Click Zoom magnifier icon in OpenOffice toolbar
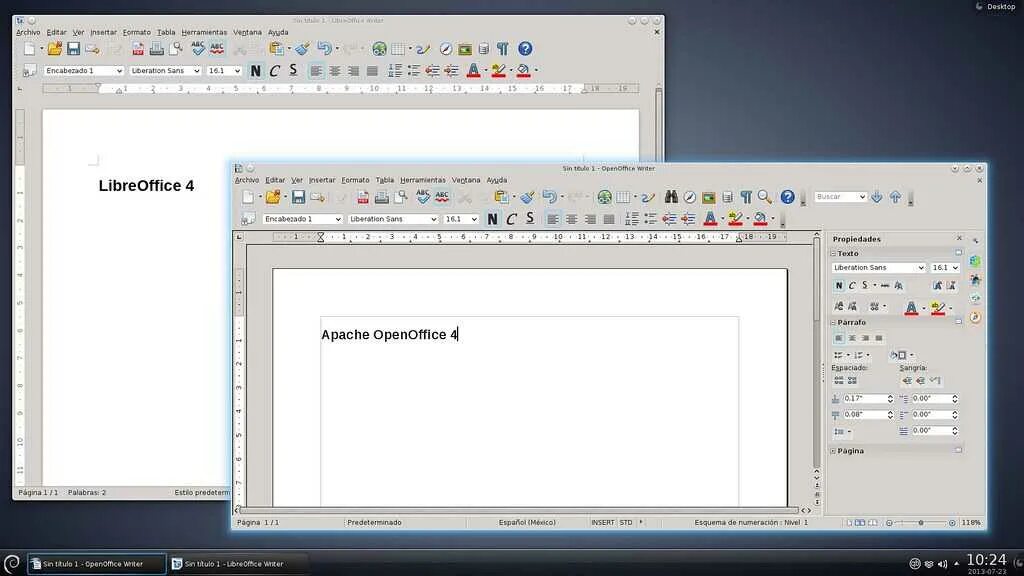The image size is (1024, 576). [764, 197]
